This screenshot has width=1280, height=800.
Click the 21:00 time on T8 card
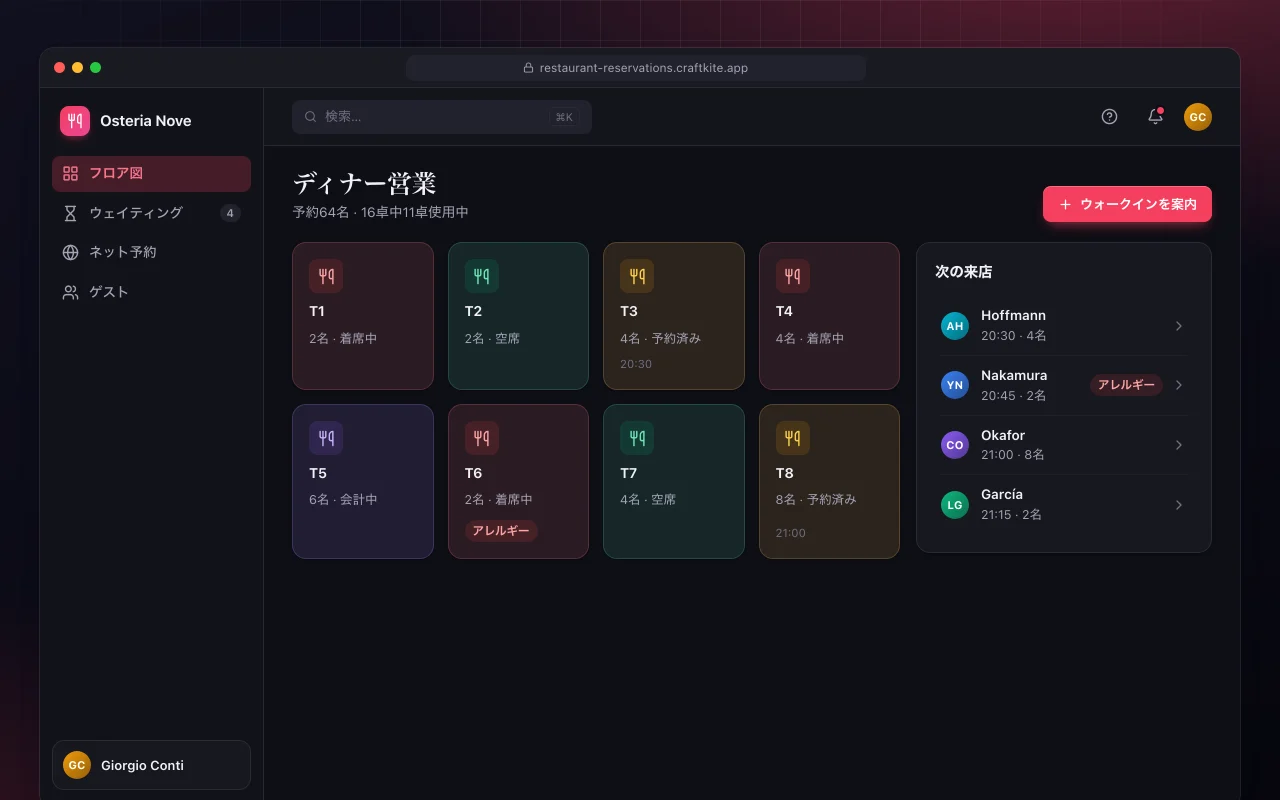[x=791, y=533]
